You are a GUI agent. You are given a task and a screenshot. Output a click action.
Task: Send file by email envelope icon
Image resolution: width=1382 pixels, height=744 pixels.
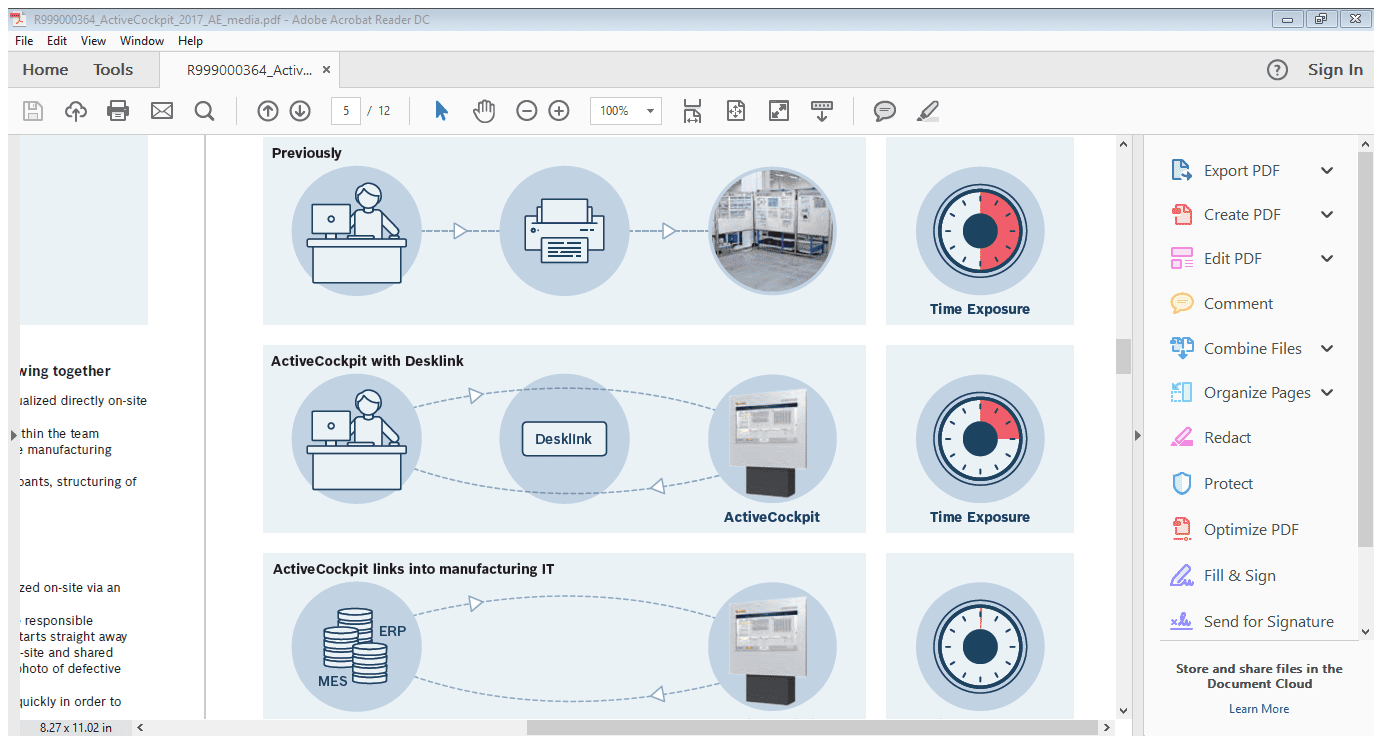(x=162, y=111)
